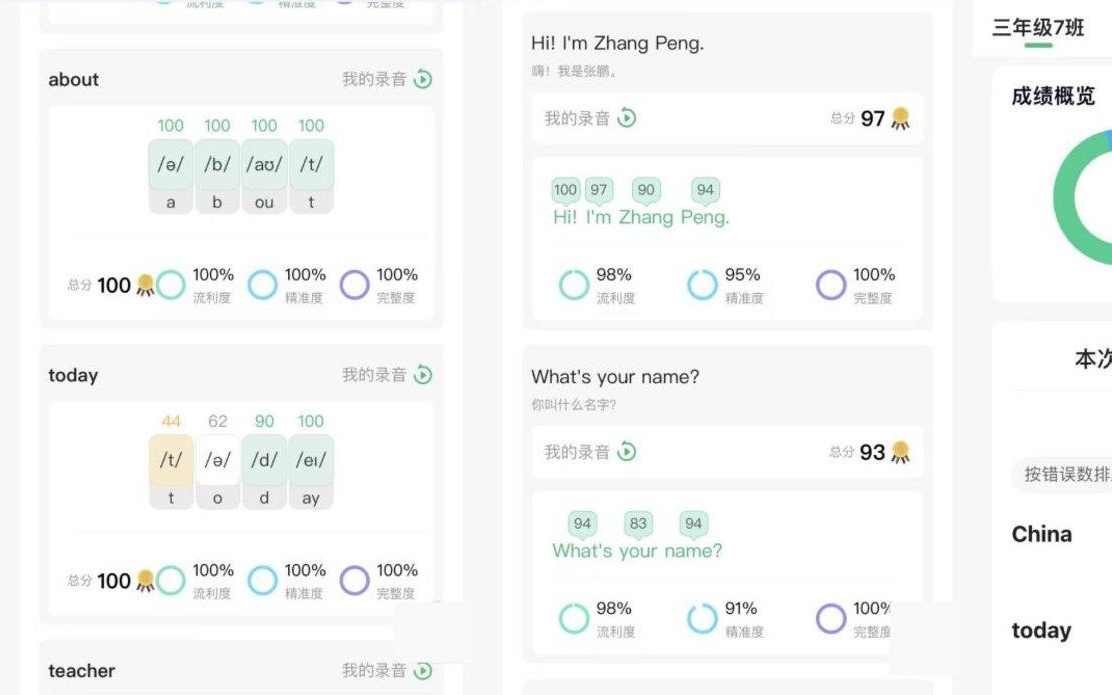Select the /t/ phoneme scored 44

click(x=171, y=460)
